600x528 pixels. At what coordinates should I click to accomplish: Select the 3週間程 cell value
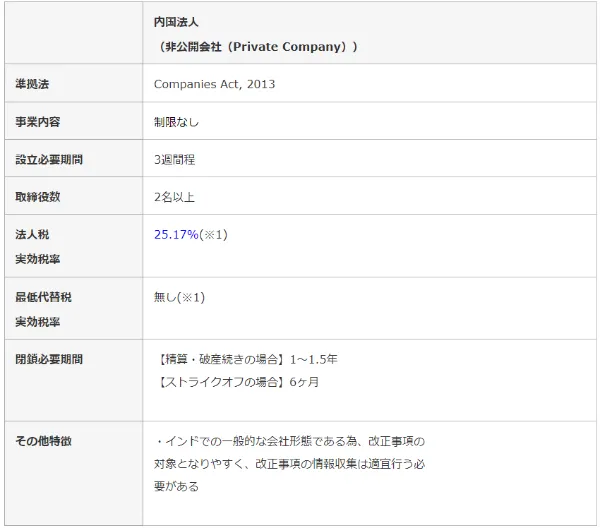pos(174,160)
